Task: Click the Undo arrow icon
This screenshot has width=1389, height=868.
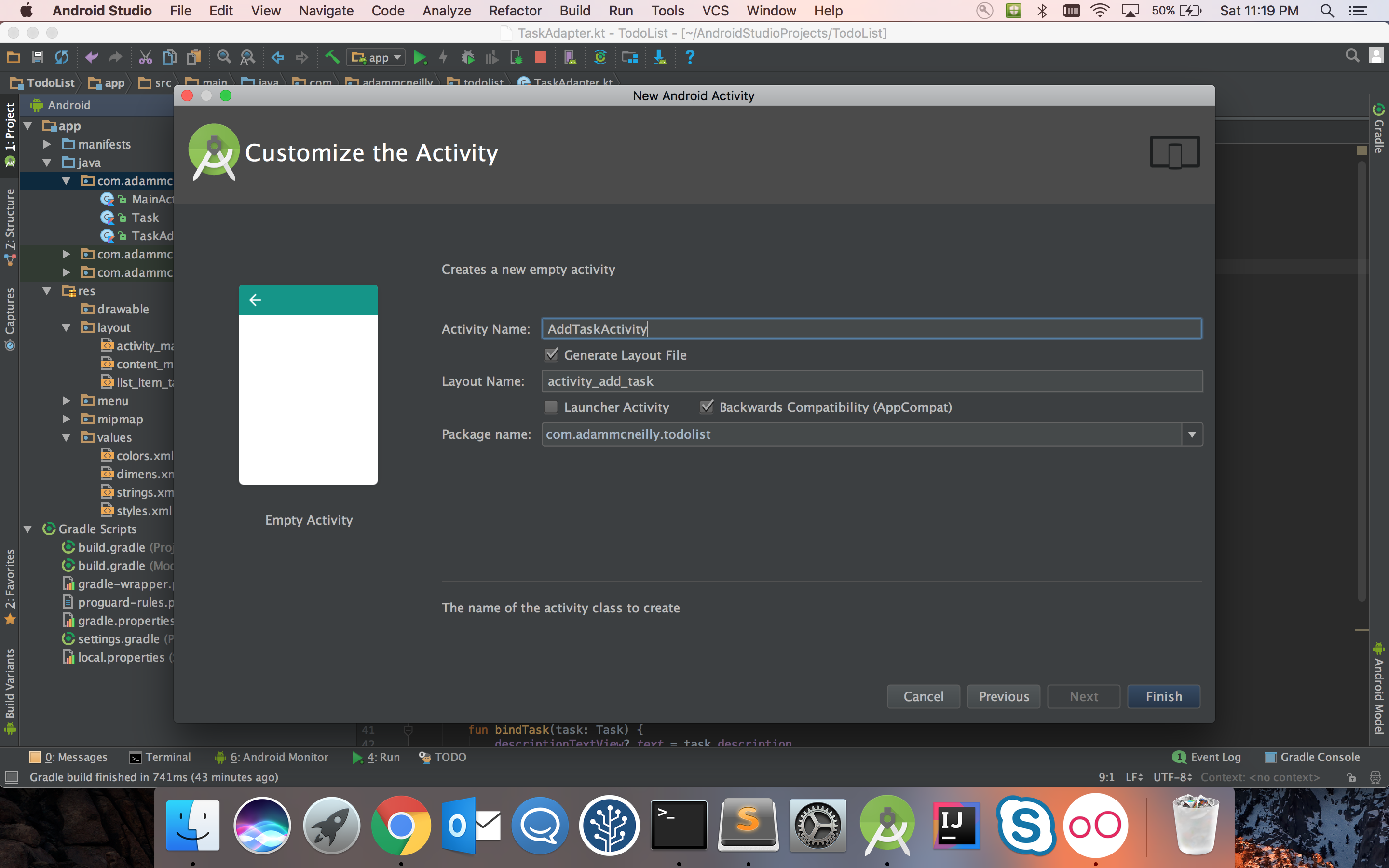Action: [91, 57]
